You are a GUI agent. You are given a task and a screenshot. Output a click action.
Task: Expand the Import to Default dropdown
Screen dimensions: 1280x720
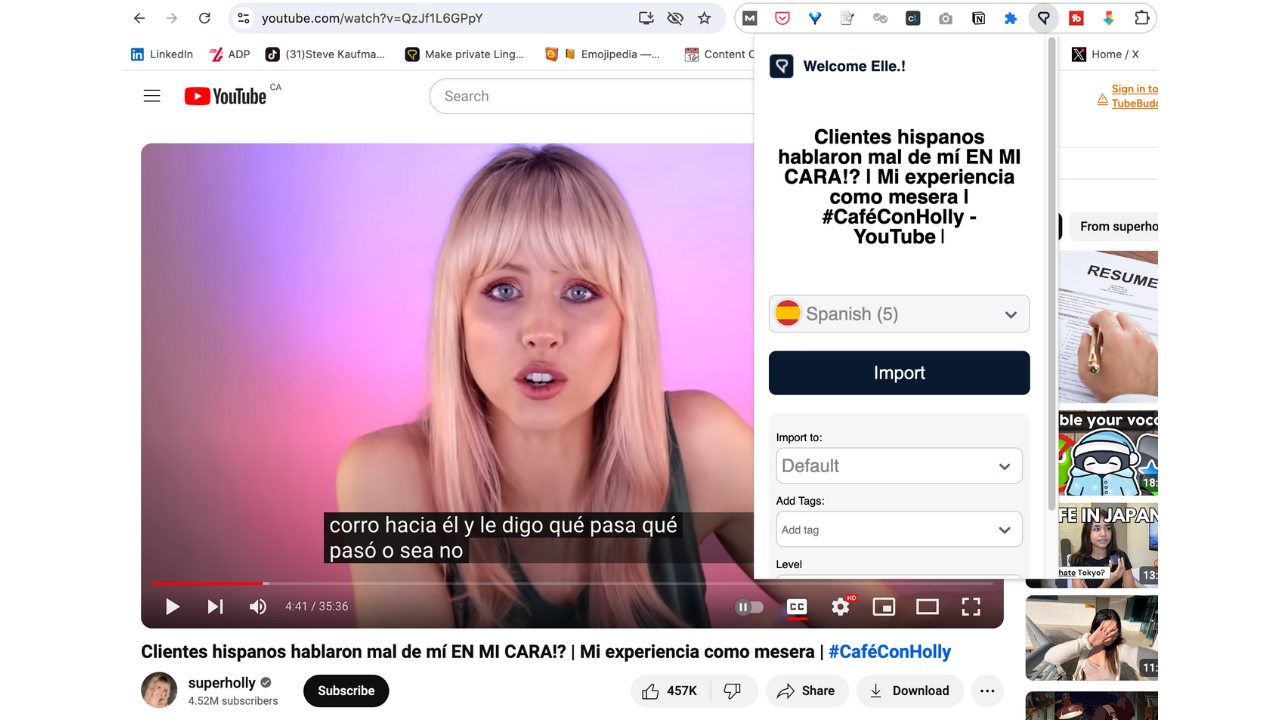[899, 466]
